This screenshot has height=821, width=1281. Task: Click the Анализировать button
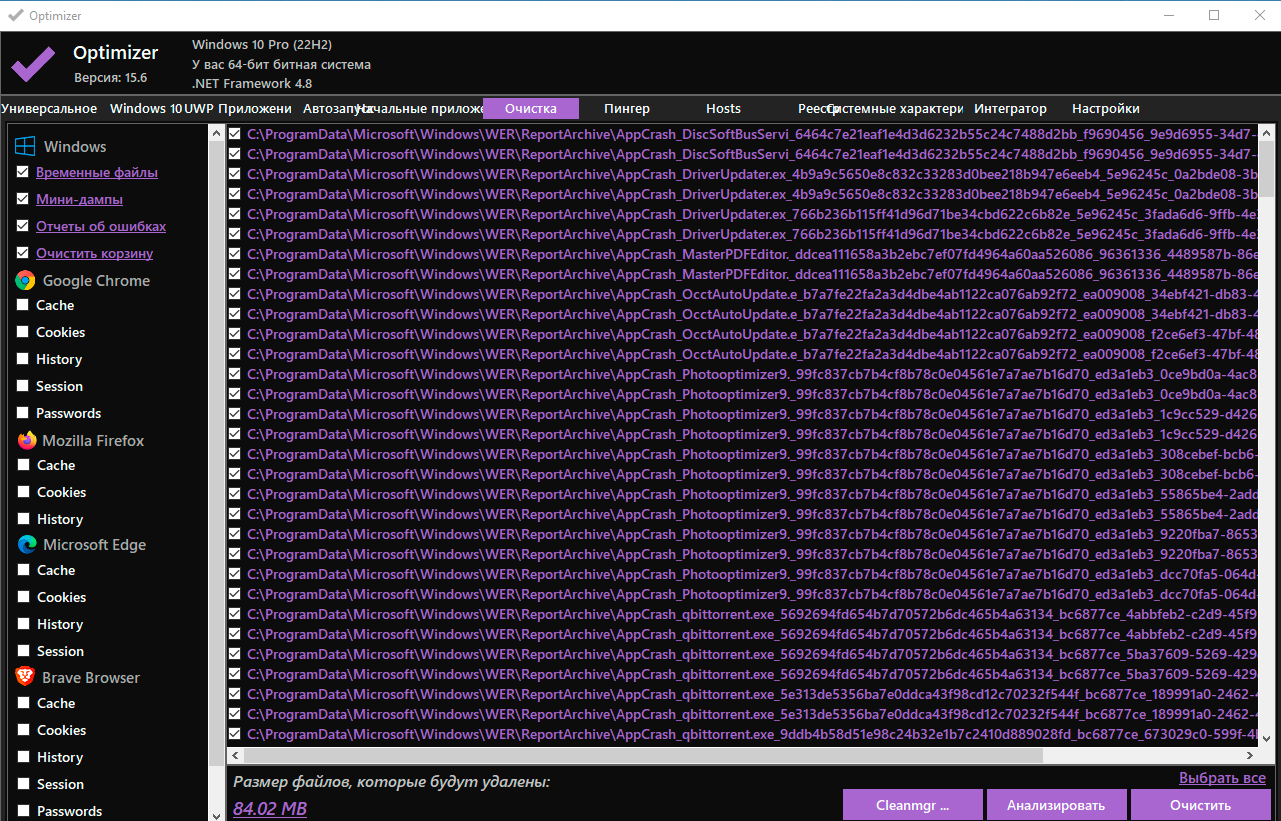[x=1056, y=805]
